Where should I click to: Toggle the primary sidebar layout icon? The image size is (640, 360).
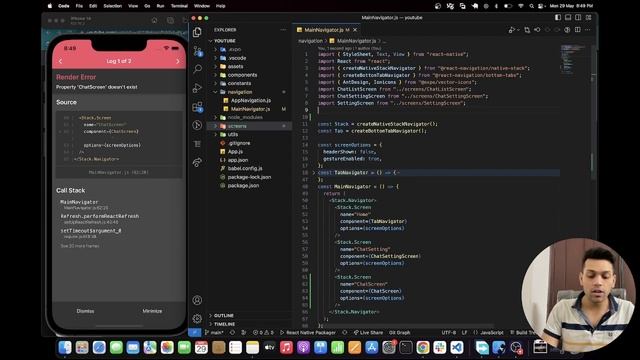tap(558, 18)
